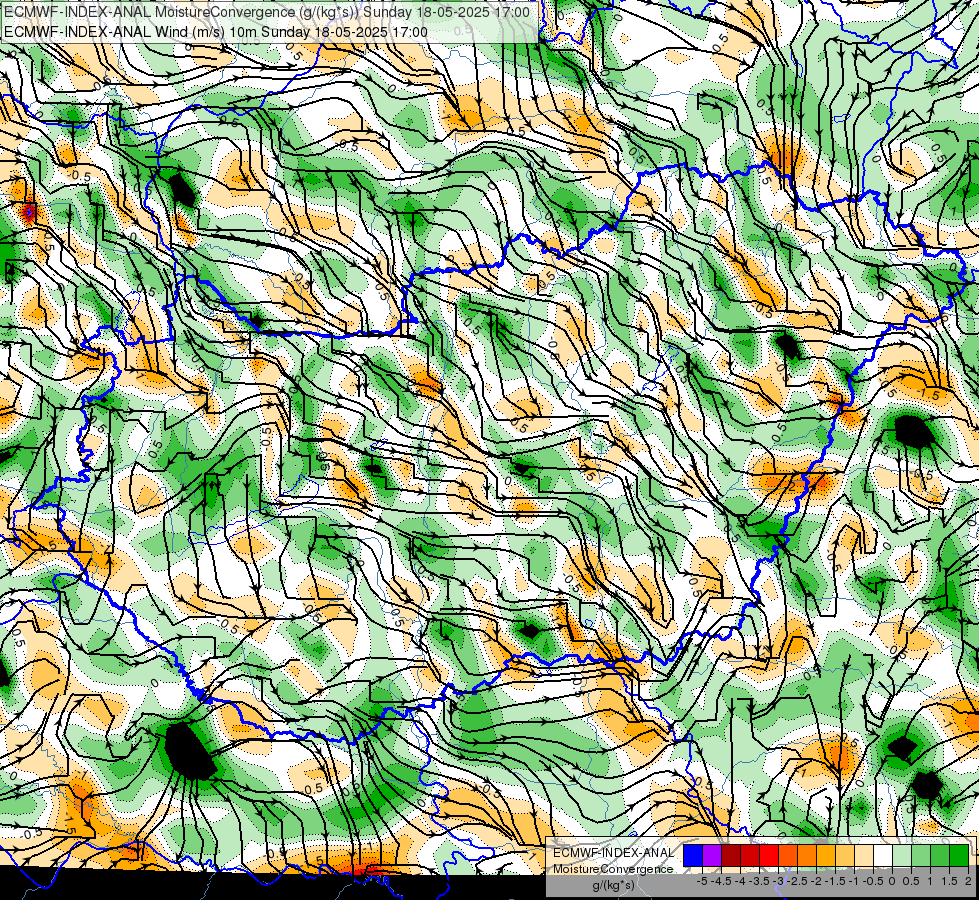Click the legend tick value -5
Viewport: 979px width, 900px height.
tap(702, 881)
